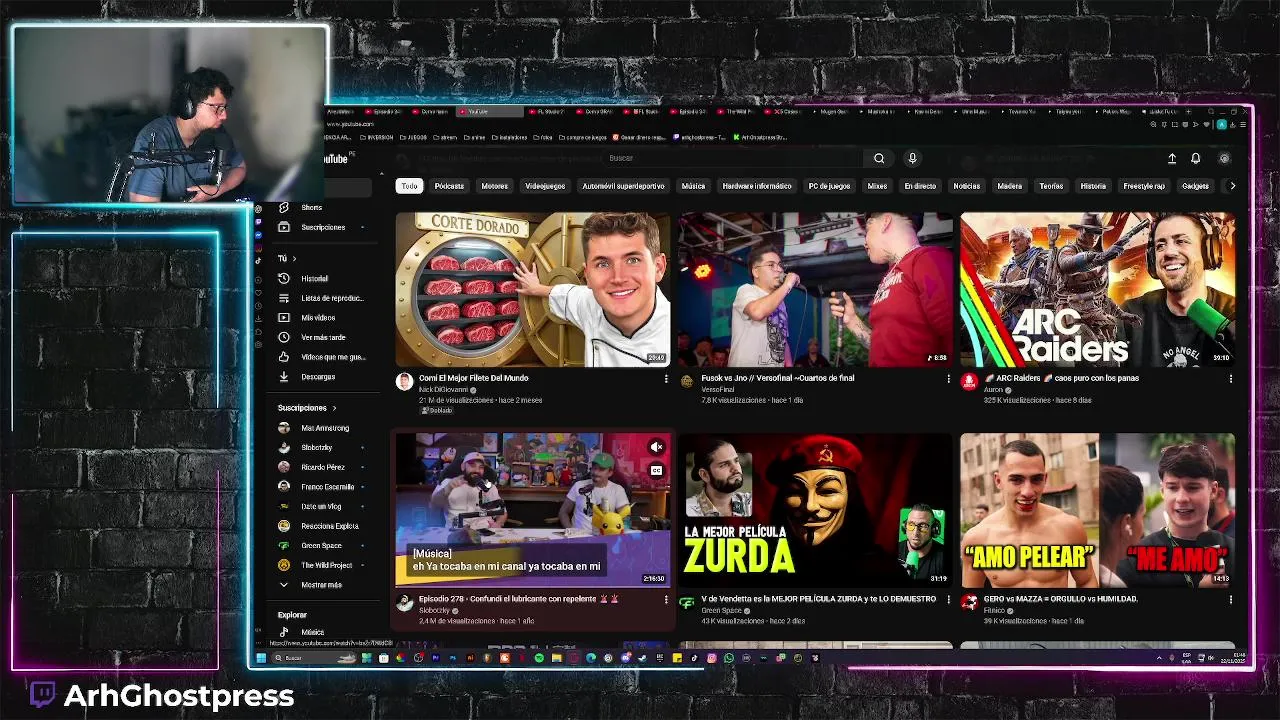The height and width of the screenshot is (720, 1280).
Task: Open NickDiGiovanni channel avatar under video
Action: pos(404,381)
